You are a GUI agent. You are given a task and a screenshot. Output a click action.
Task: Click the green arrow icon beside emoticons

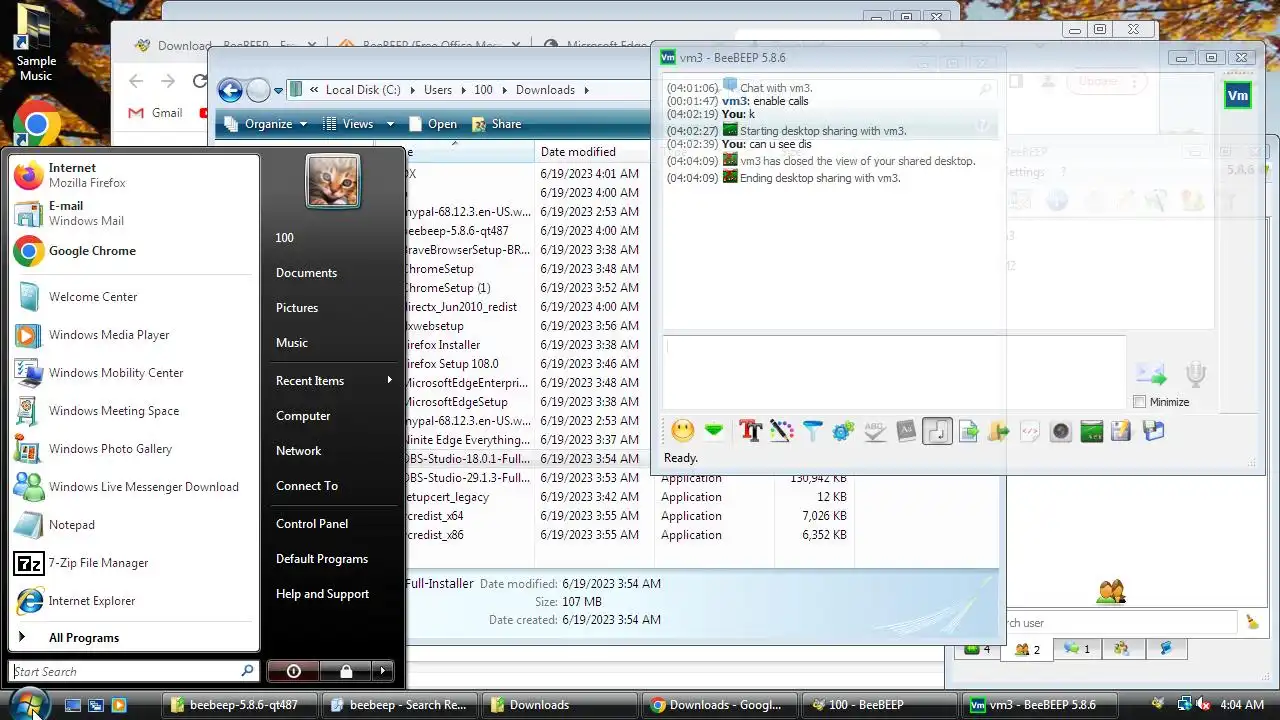coord(714,431)
